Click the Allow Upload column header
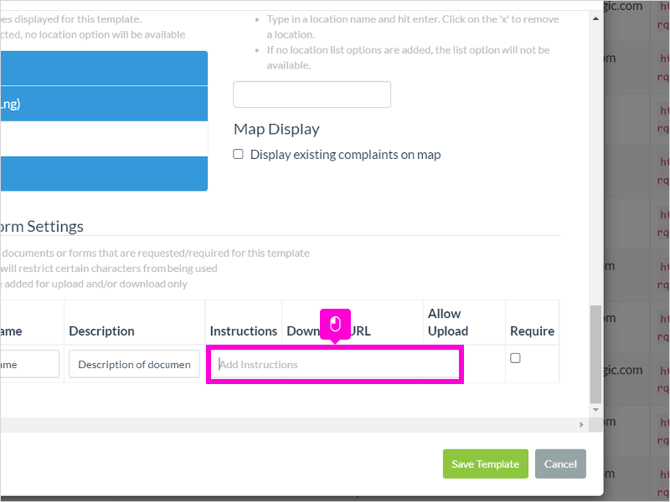Image resolution: width=670 pixels, height=502 pixels. pos(448,322)
